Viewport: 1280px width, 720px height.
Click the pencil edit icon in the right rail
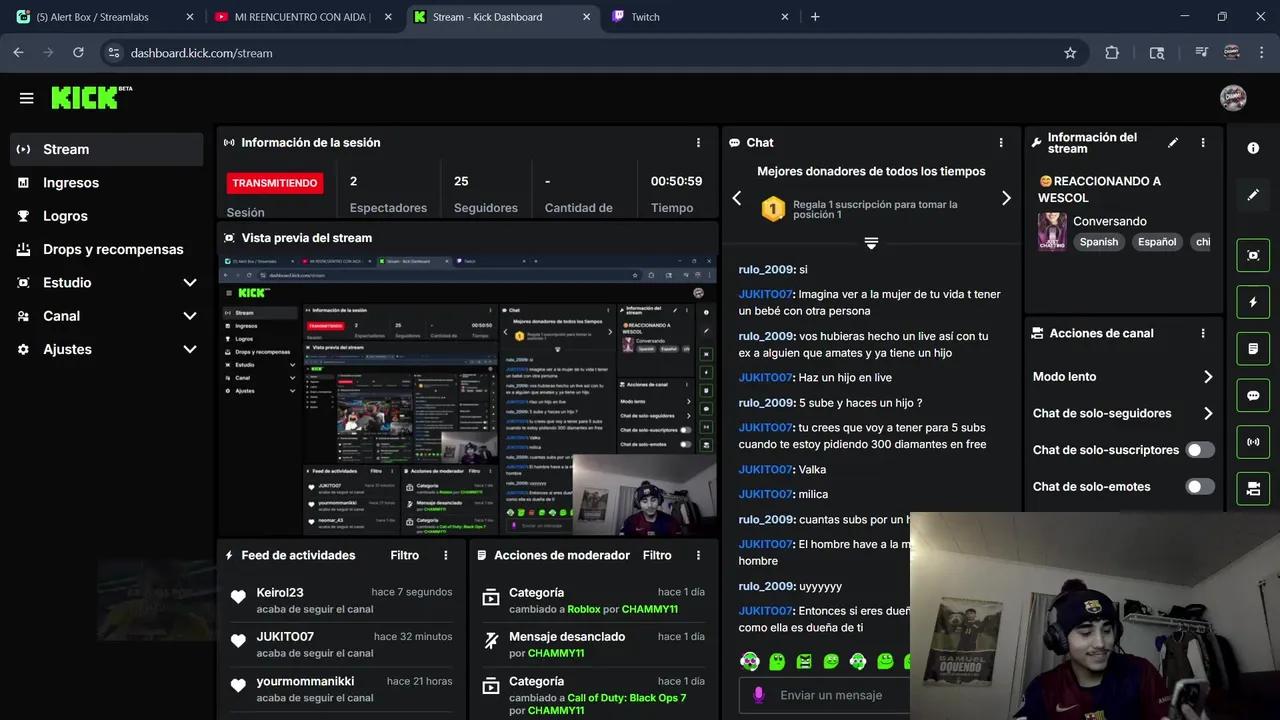click(1253, 195)
